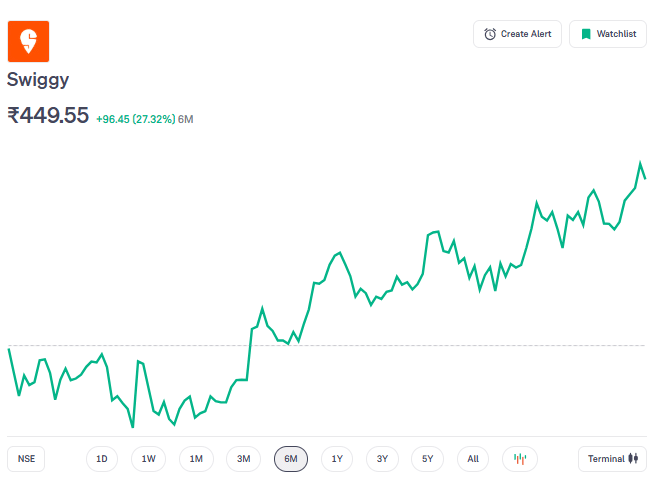Open the Terminal button
Viewport: 663px width, 477px height.
[x=612, y=459]
